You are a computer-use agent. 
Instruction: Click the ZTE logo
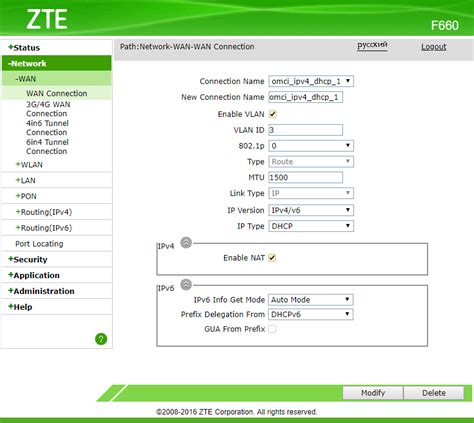point(47,19)
